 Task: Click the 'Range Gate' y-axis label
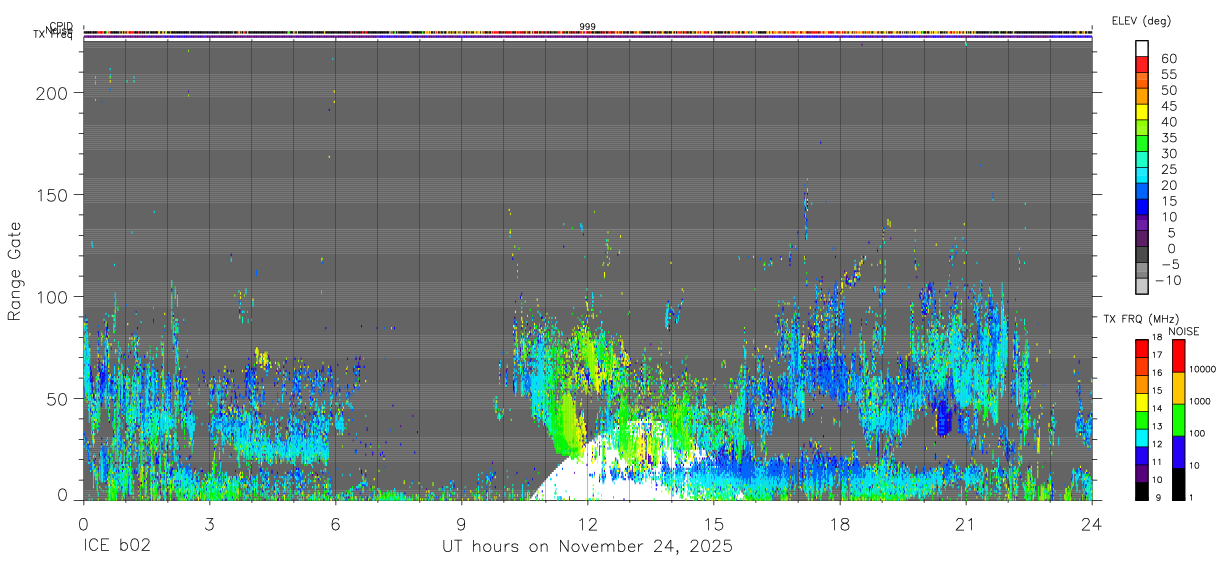click(x=15, y=272)
